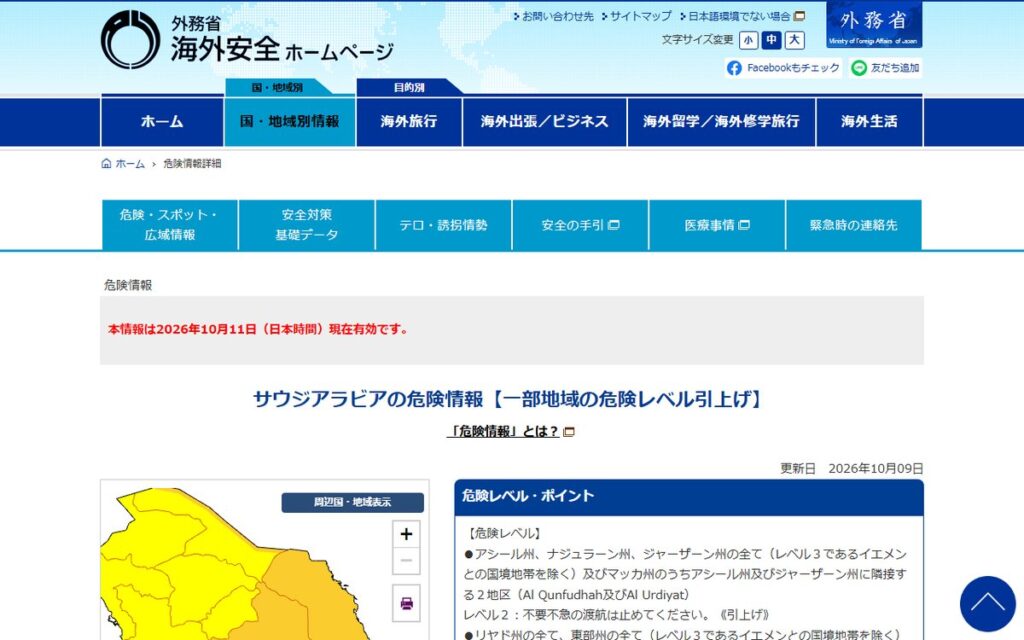Open 海外出張／ビジネス navigation item

click(545, 121)
